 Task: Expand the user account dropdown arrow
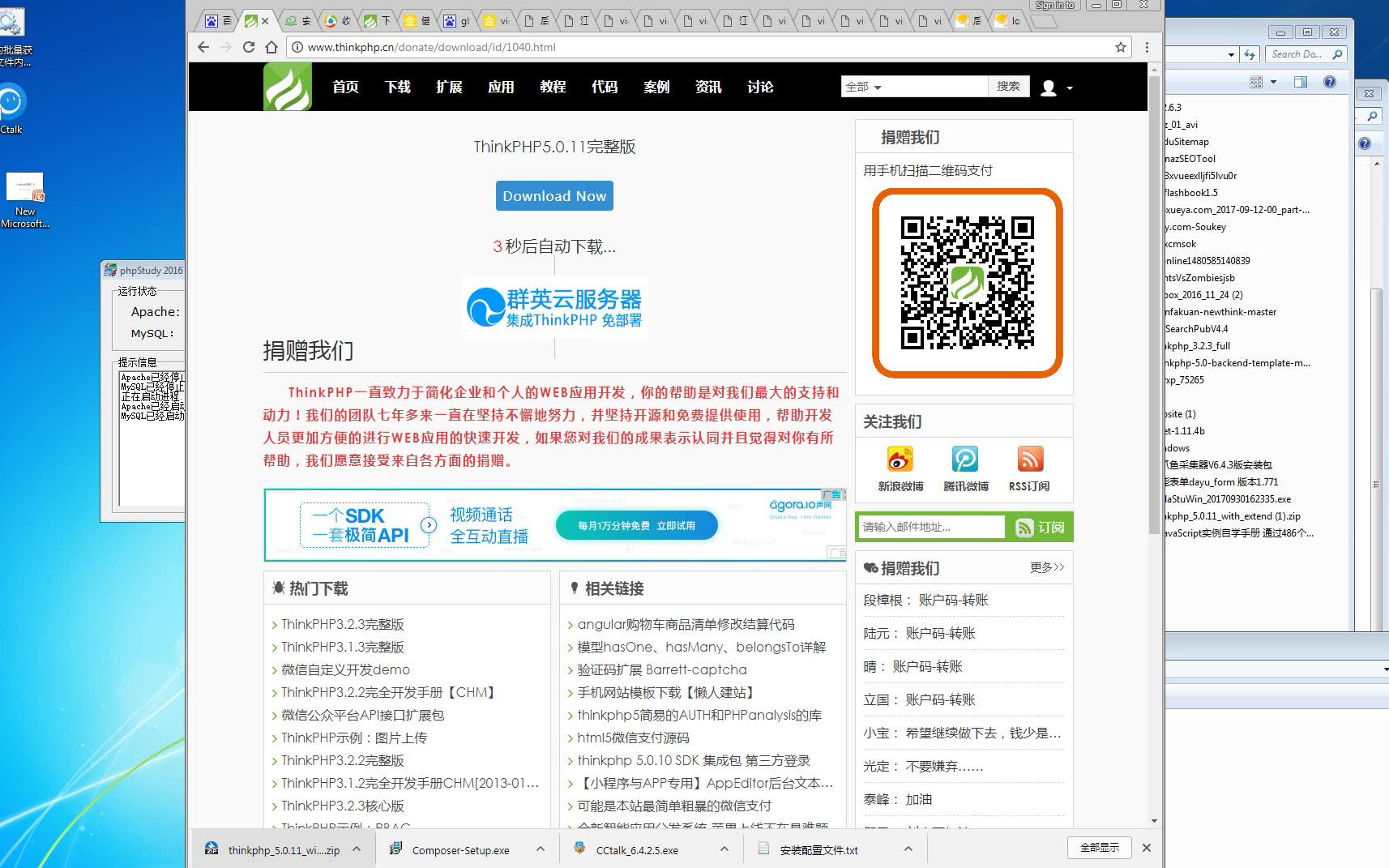[x=1070, y=88]
